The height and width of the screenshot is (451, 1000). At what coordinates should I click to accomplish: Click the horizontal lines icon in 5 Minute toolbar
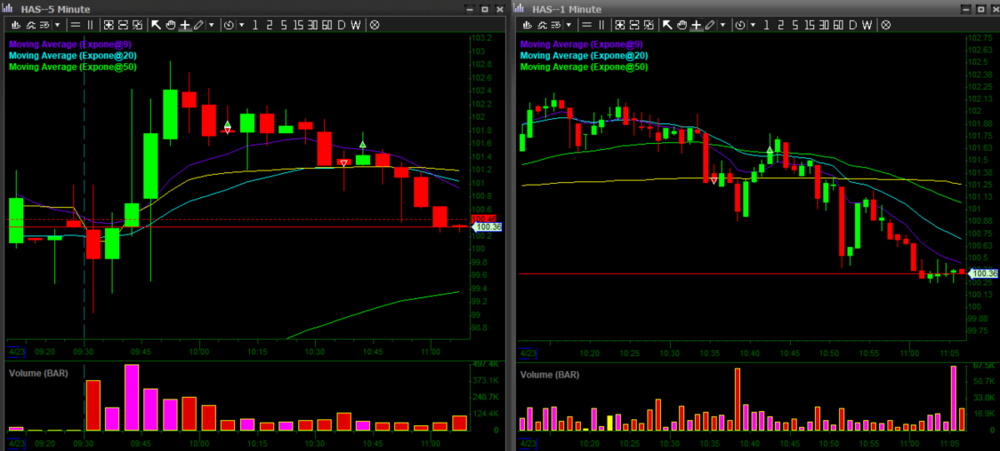[76, 24]
